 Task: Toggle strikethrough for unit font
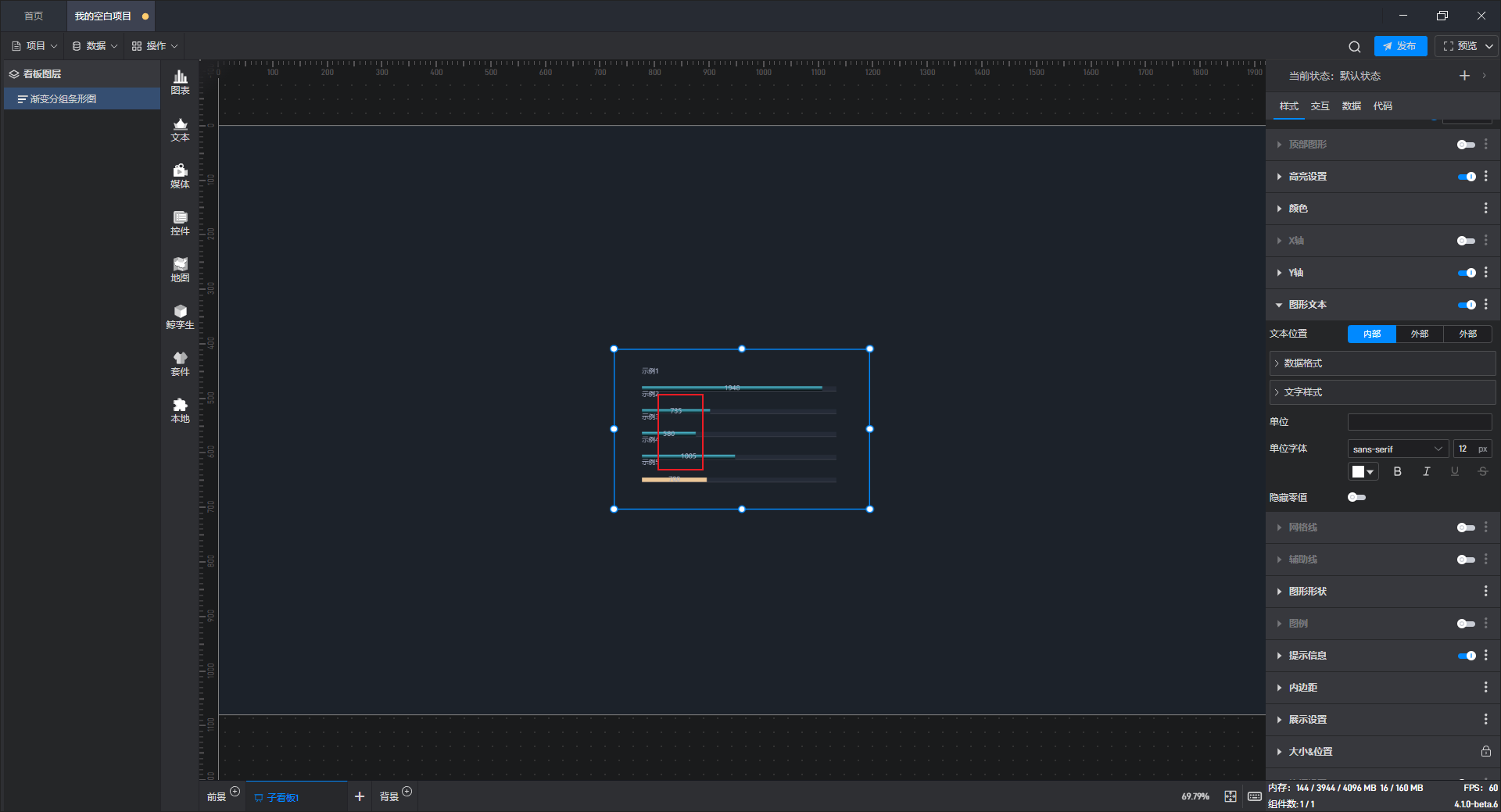pos(1483,471)
